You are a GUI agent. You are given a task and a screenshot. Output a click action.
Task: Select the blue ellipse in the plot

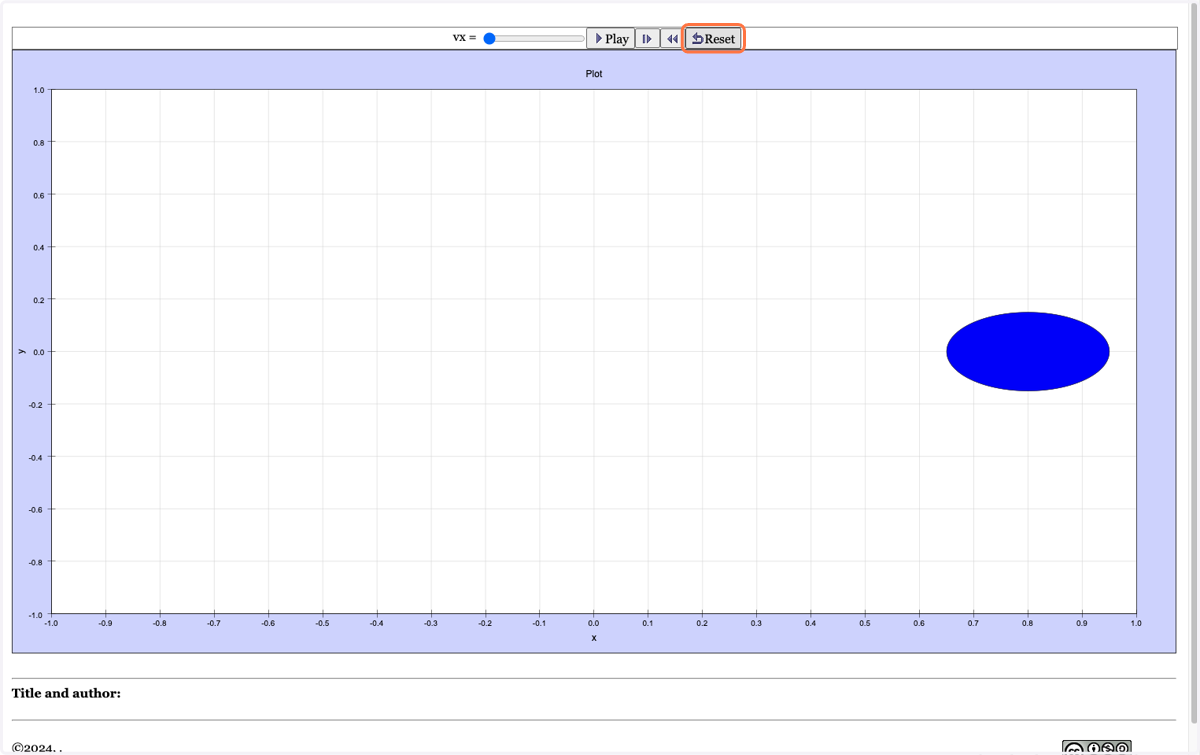tap(1028, 351)
